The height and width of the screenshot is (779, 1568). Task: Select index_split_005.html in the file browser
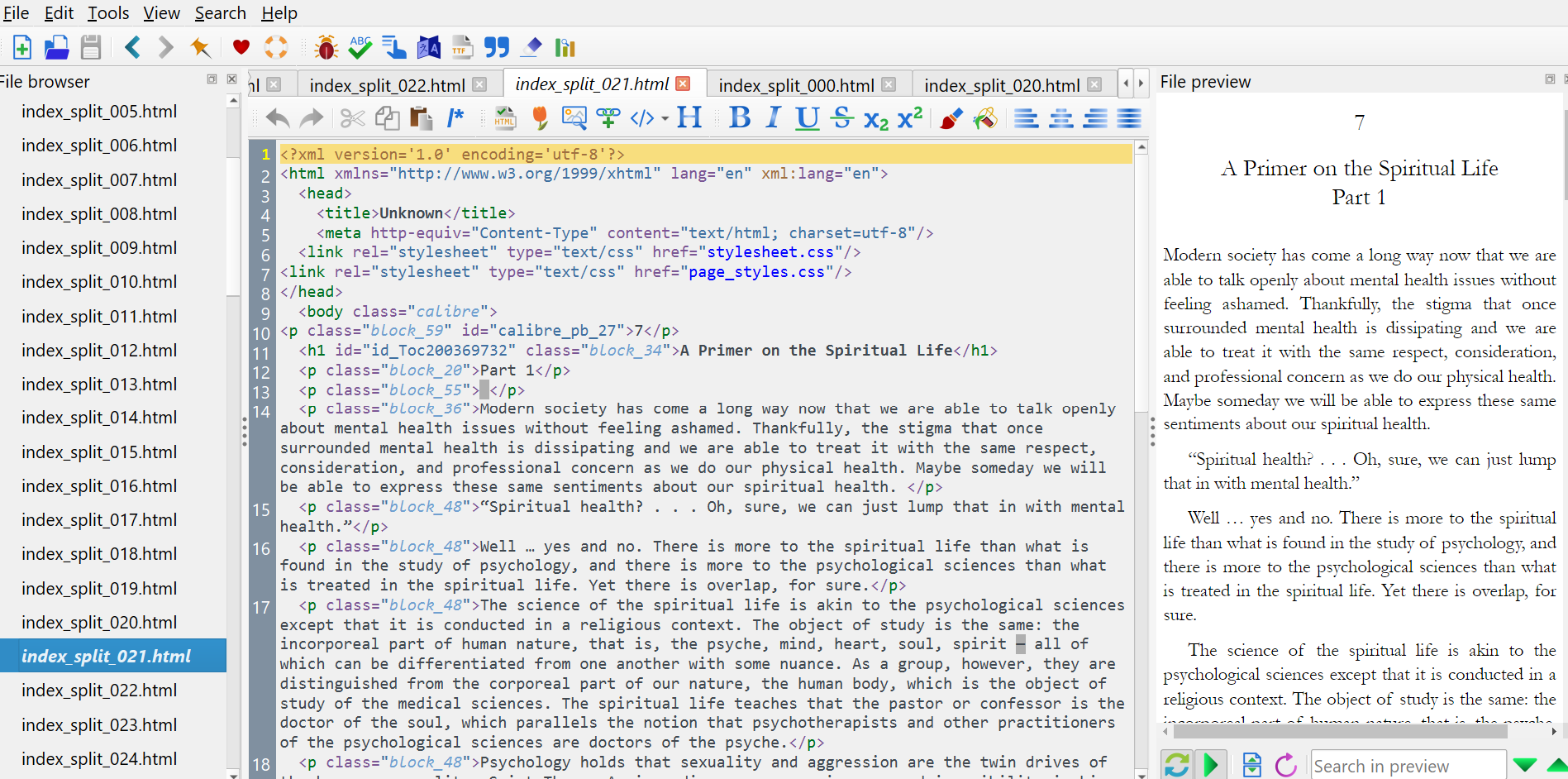pyautogui.click(x=99, y=112)
